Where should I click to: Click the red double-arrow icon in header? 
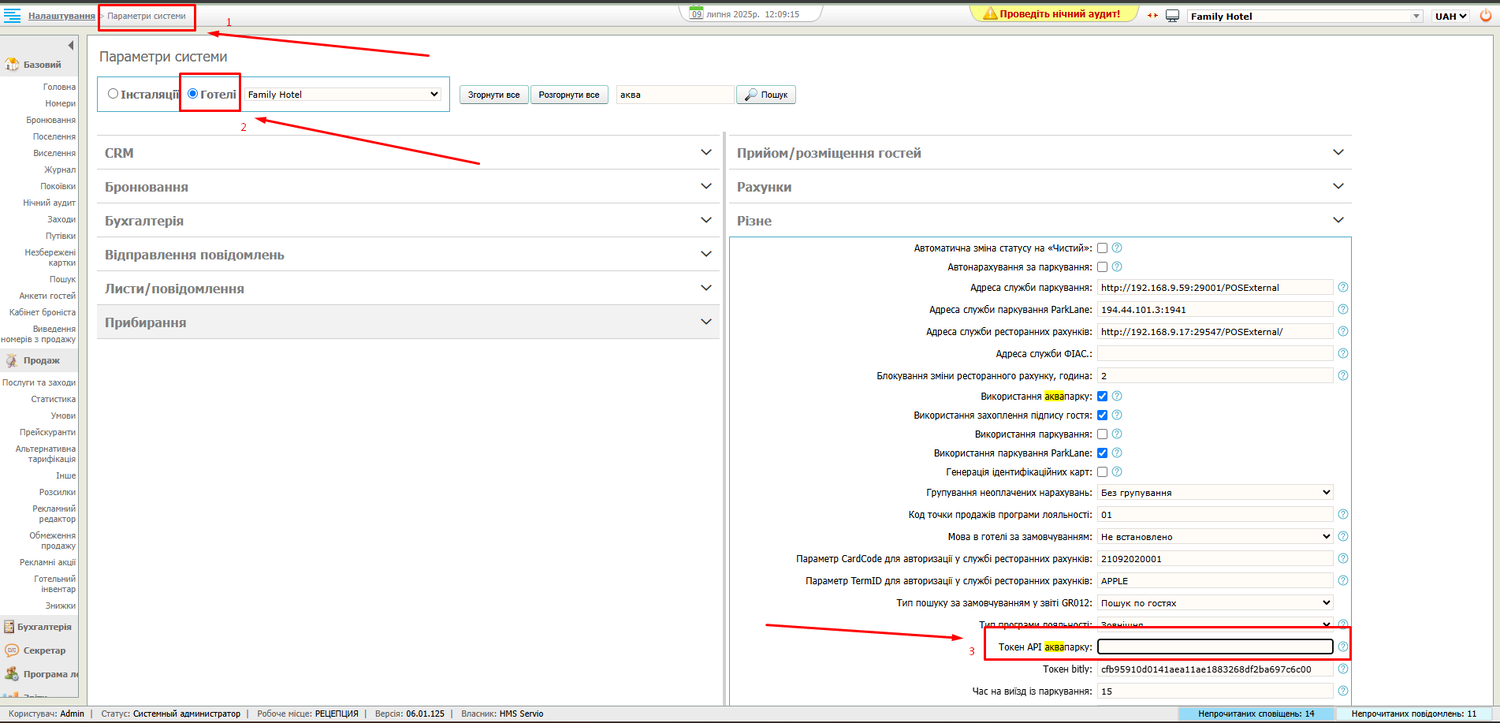[x=1152, y=16]
